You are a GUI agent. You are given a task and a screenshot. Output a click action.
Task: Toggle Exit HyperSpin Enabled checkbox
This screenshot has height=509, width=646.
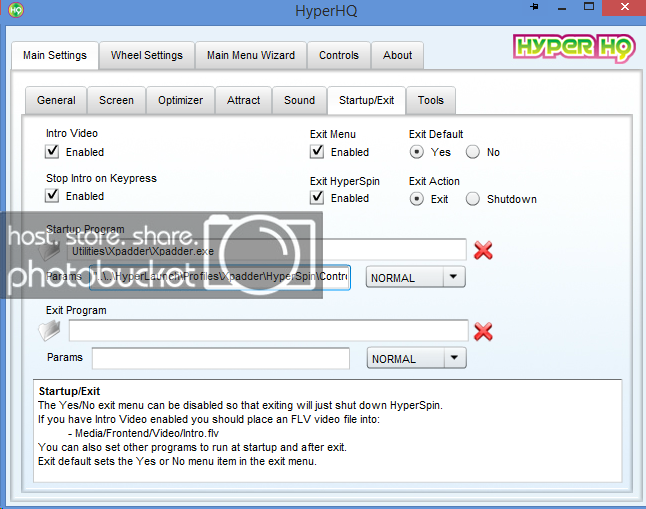[317, 197]
